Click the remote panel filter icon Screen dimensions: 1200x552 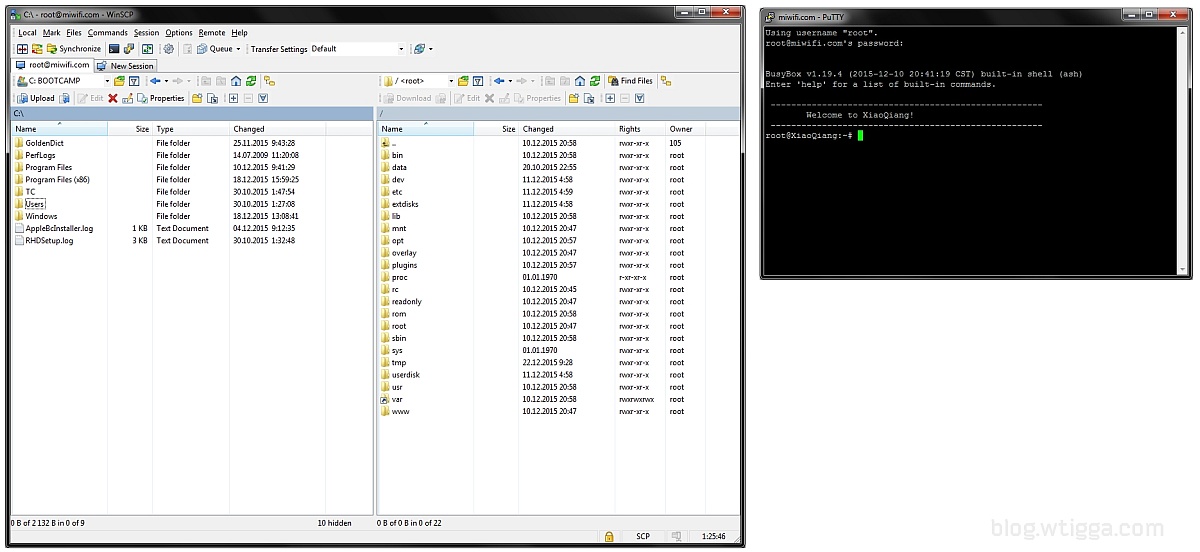click(x=478, y=81)
